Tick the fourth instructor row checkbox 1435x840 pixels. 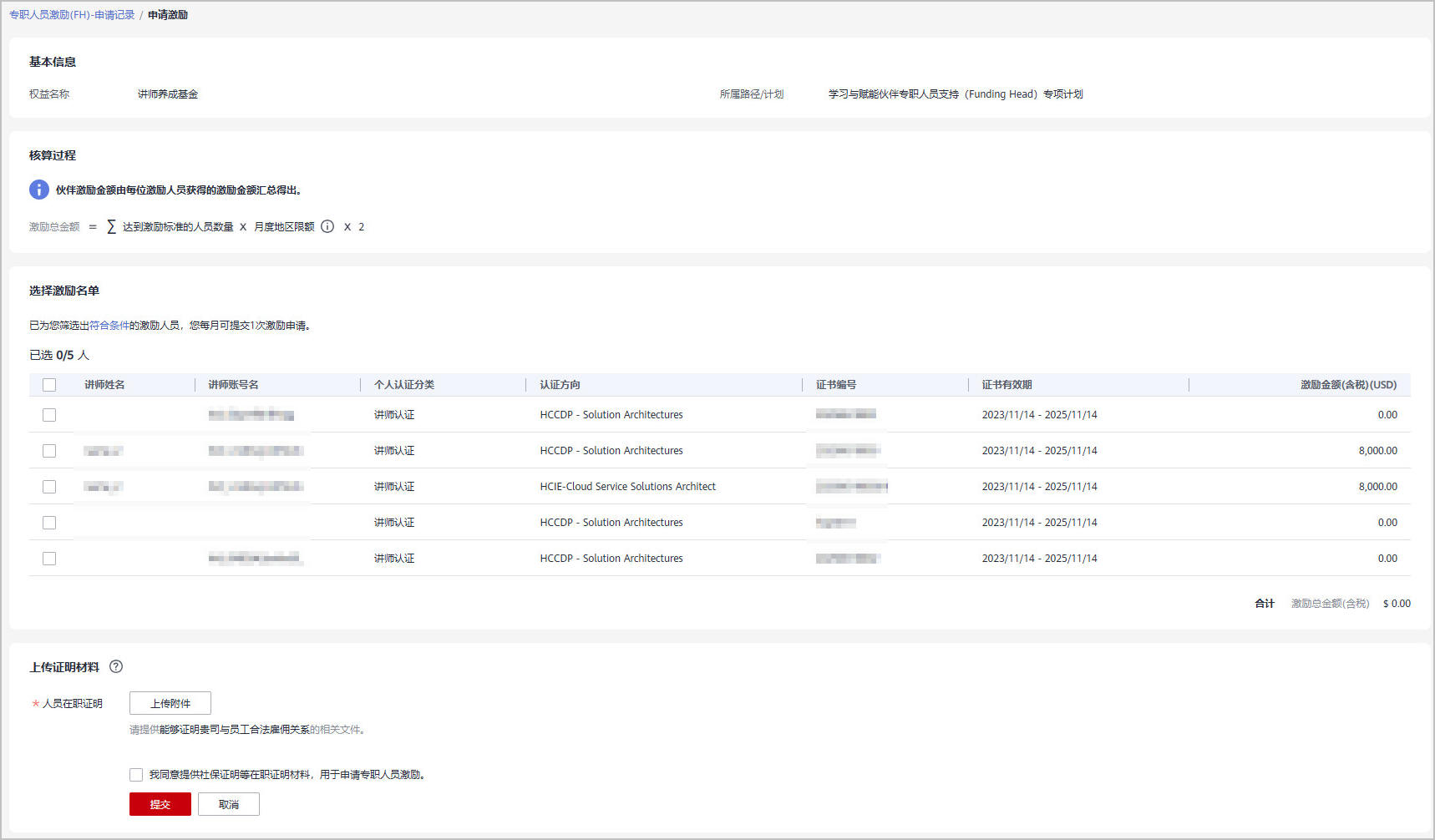pyautogui.click(x=49, y=523)
